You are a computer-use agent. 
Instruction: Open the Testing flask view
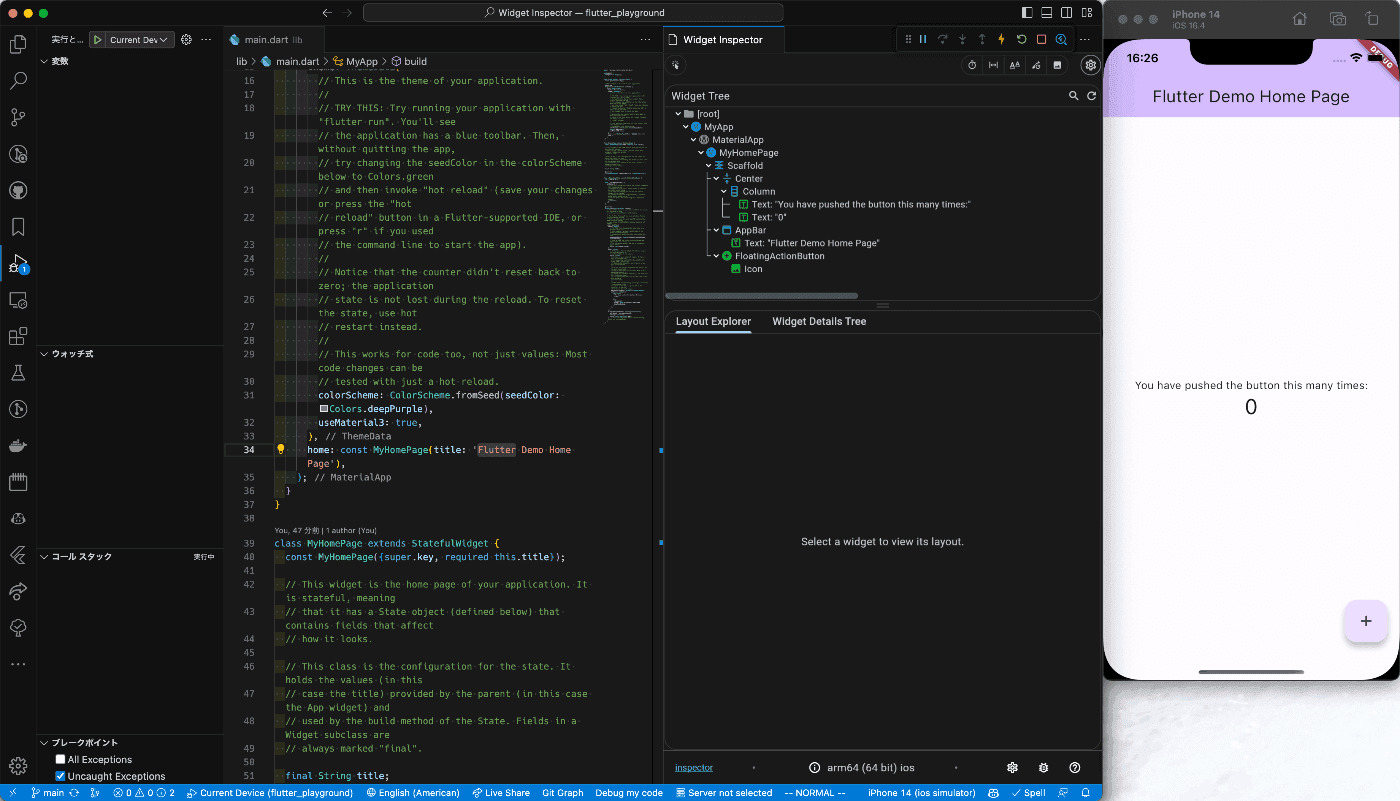pyautogui.click(x=17, y=372)
